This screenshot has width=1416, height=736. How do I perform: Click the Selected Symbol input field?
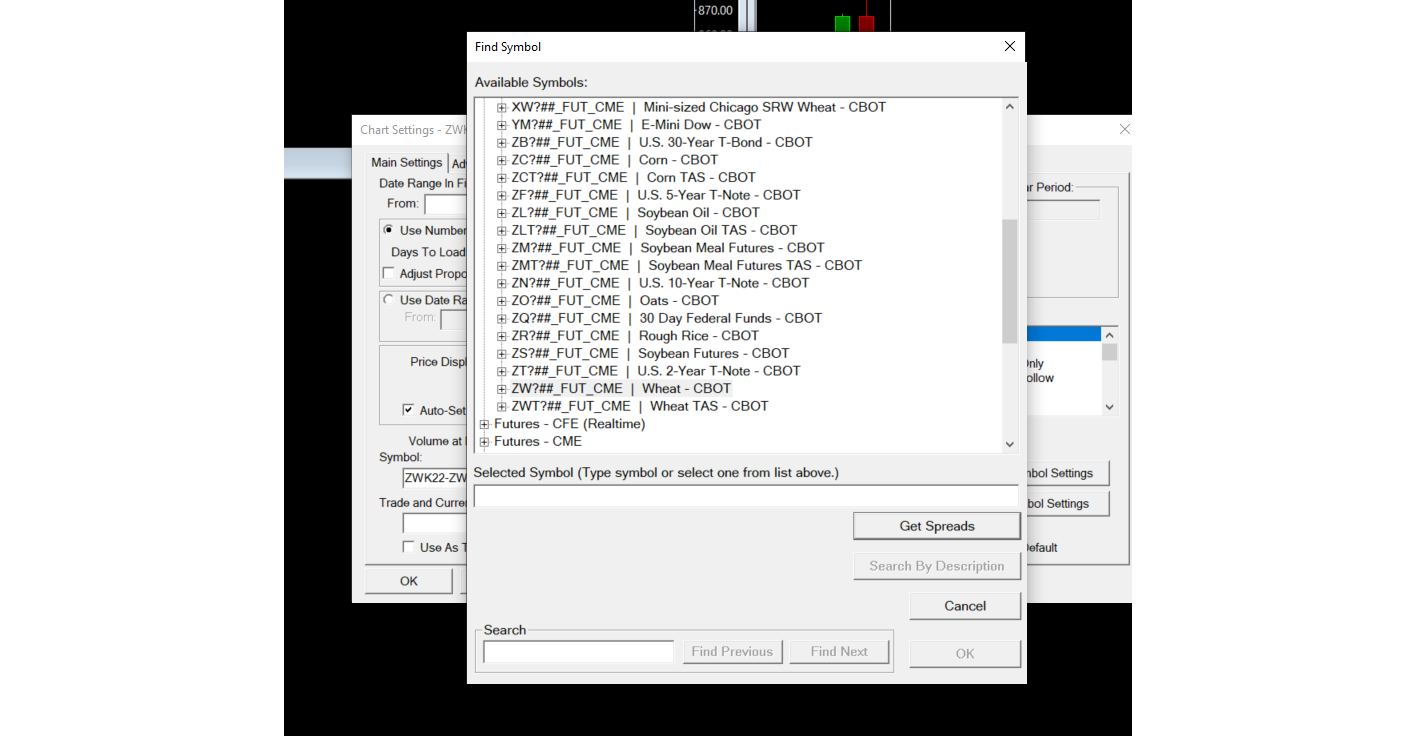pyautogui.click(x=746, y=496)
